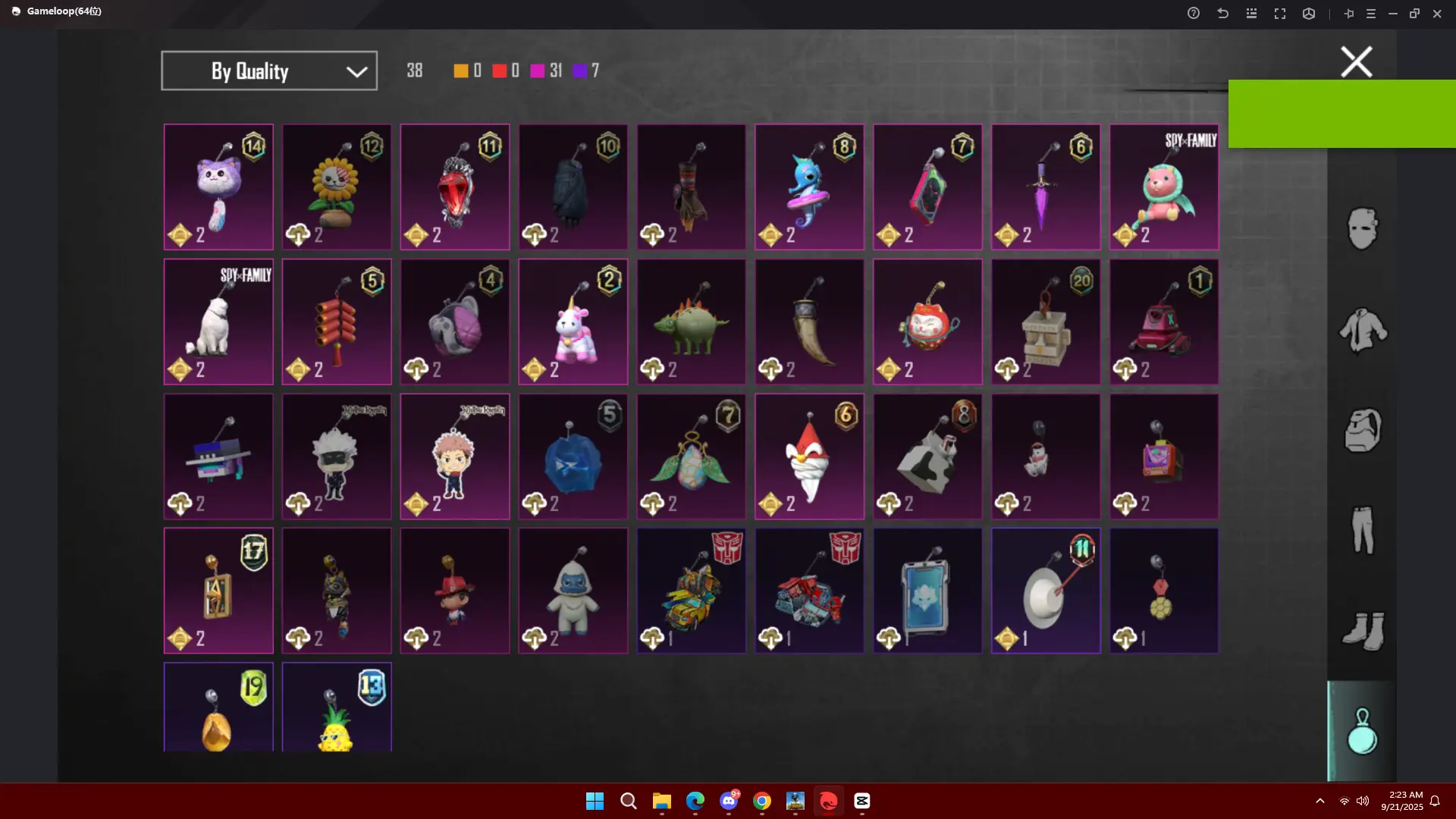Select the ornament charm category tab
1456x819 pixels.
(x=1362, y=731)
